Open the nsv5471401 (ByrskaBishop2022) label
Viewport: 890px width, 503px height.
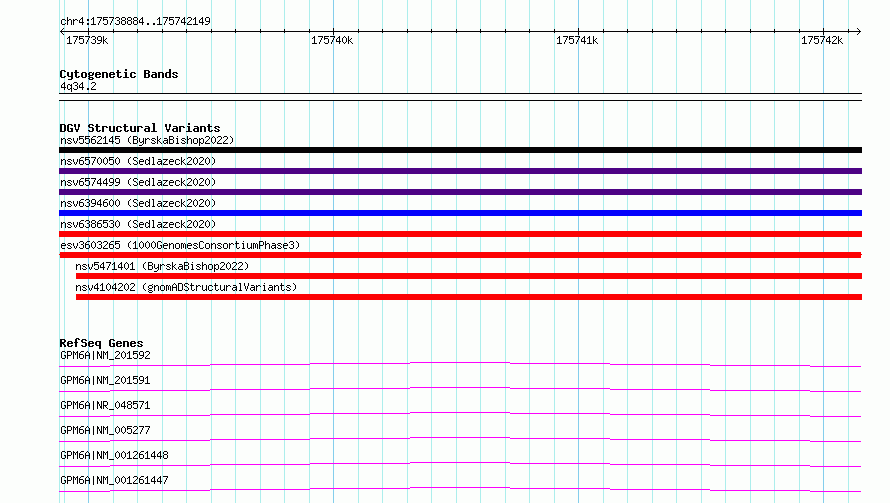click(x=162, y=266)
